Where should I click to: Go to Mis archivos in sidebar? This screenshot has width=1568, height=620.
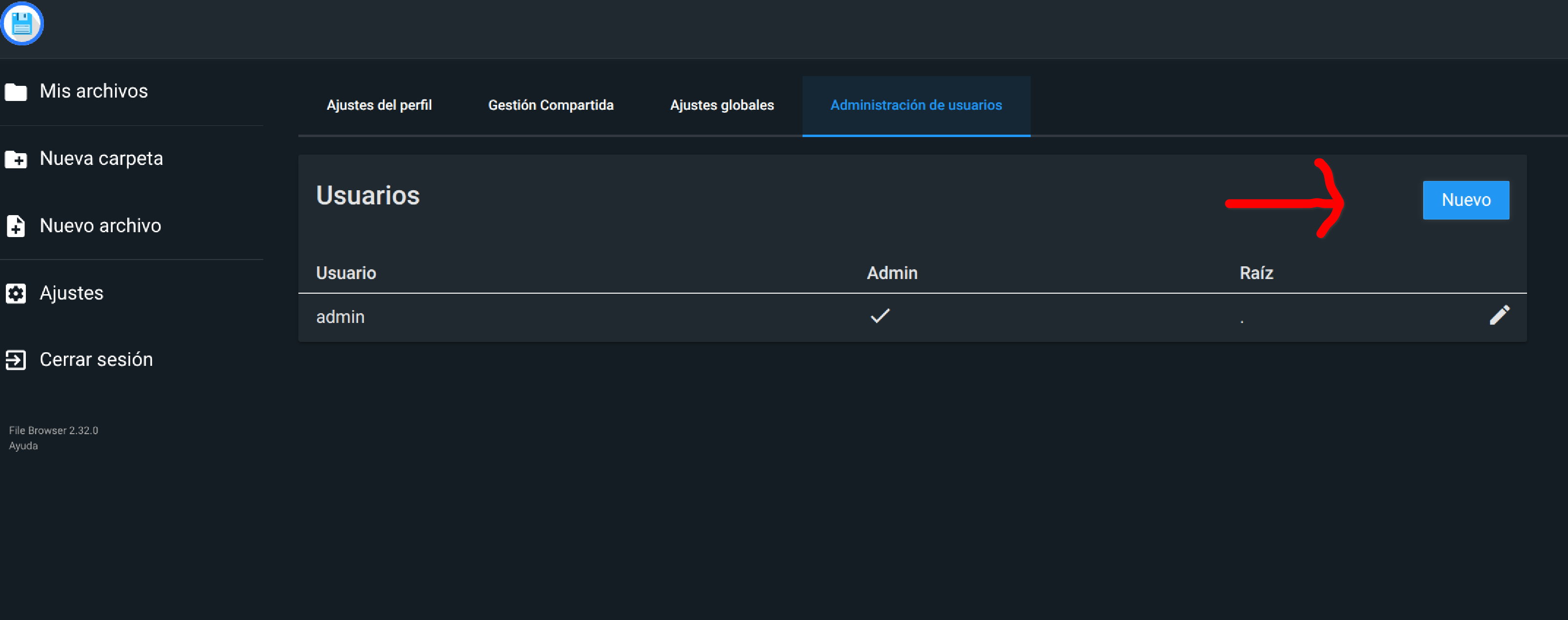pyautogui.click(x=94, y=91)
